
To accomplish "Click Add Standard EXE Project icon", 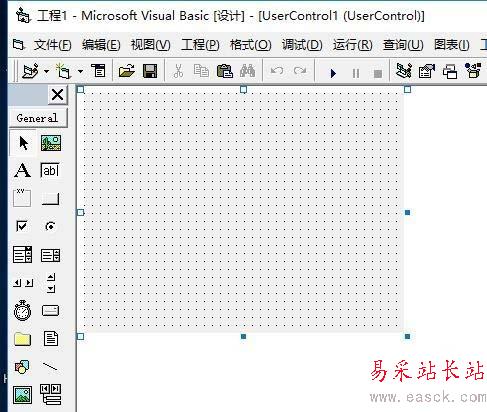I will pyautogui.click(x=30, y=71).
